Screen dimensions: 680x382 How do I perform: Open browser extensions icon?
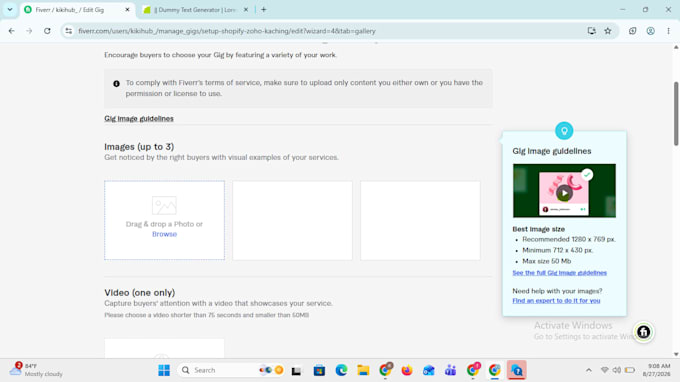pos(632,31)
